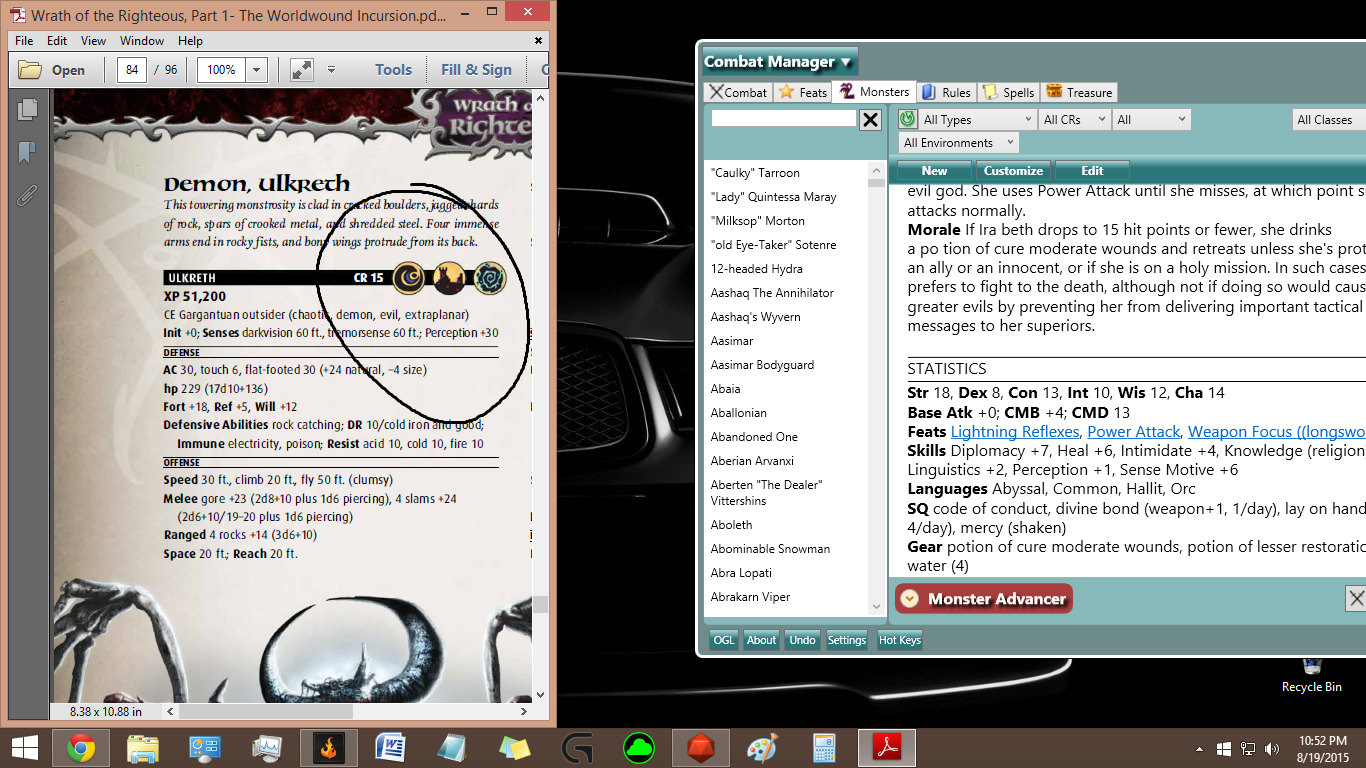Open the Combat Manager title dropdown menu
Screen dimensions: 1366x768
(x=780, y=61)
